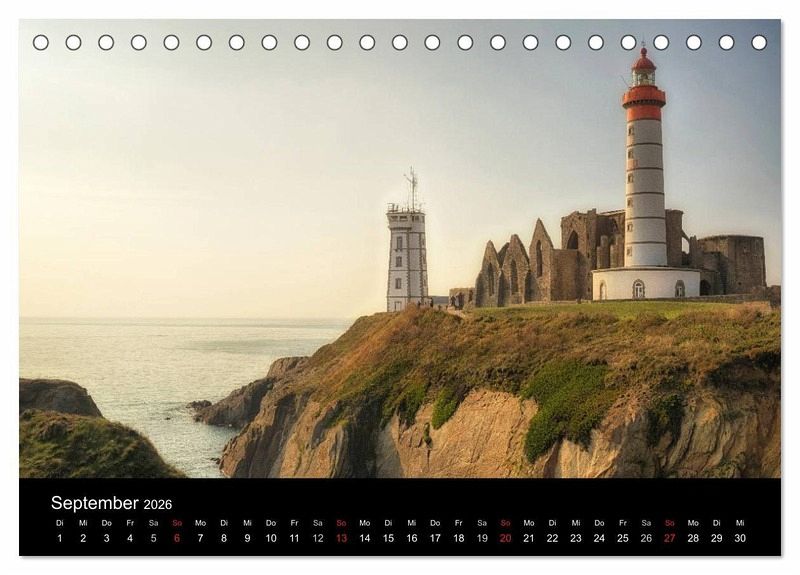Click the 'Sa' label above 19
The width and height of the screenshot is (800, 575).
482,523
